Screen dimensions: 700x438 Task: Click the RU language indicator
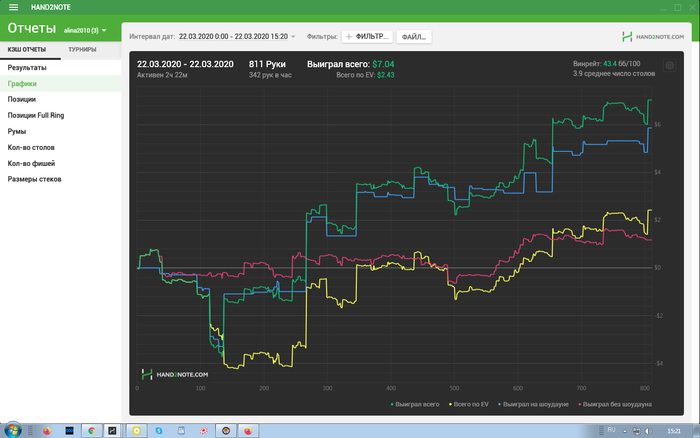pos(611,430)
